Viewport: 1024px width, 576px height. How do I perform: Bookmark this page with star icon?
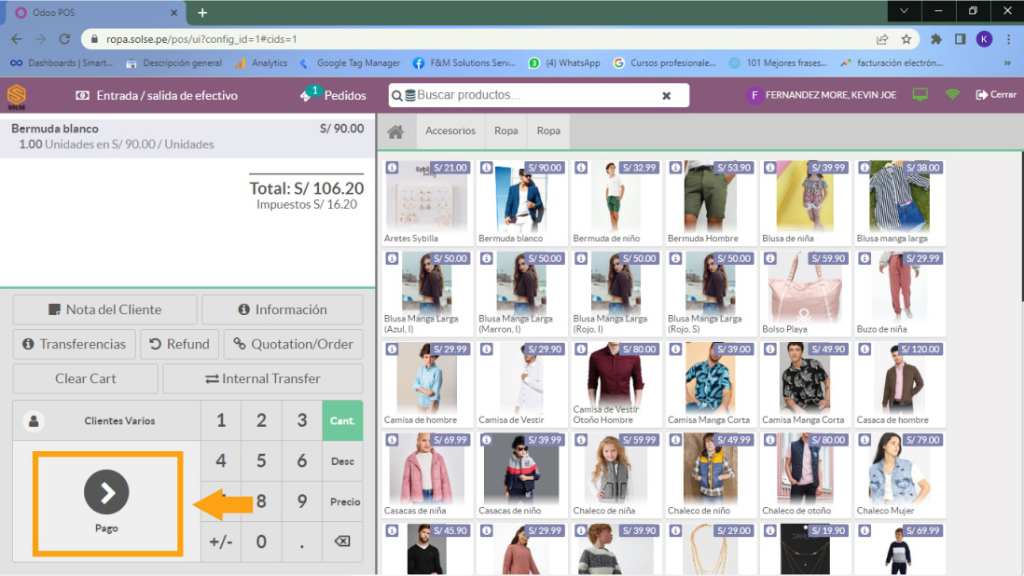[906, 39]
